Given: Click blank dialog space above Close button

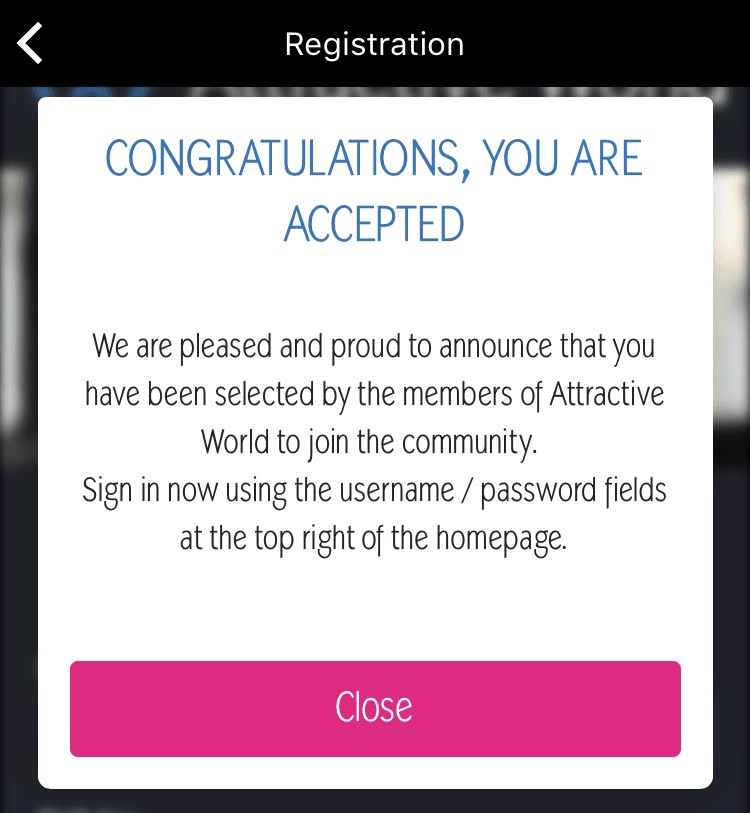Looking at the screenshot, I should tap(374, 612).
